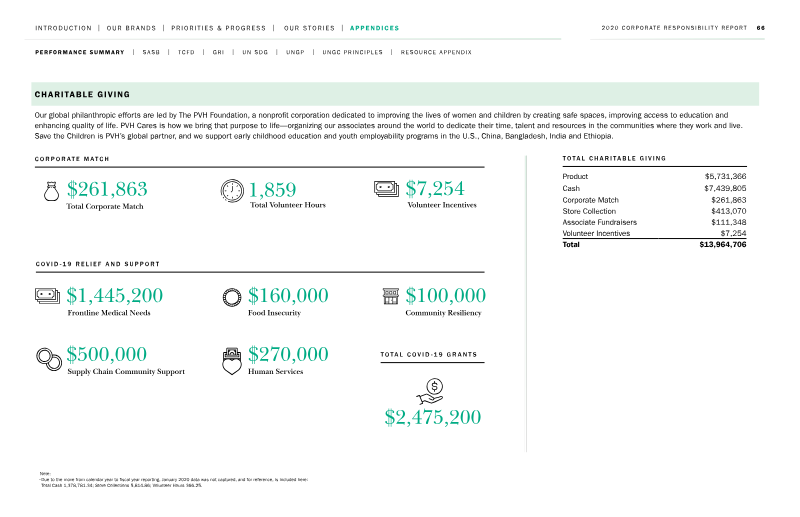This screenshot has width=800, height=517.
Task: Click the storefront icon beside $100,000
Action: coord(391,296)
